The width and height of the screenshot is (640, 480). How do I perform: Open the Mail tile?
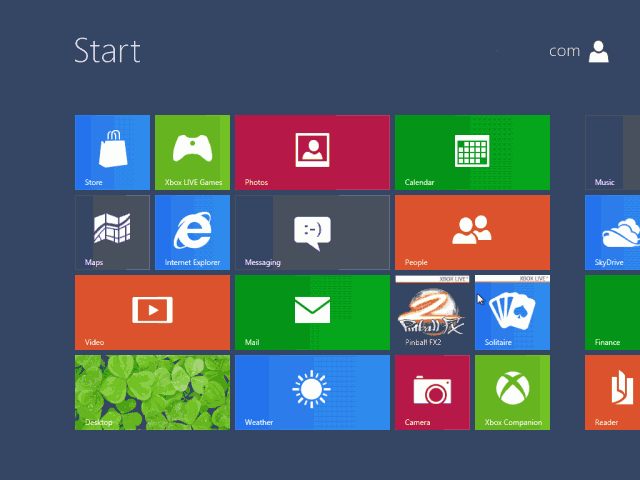312,312
